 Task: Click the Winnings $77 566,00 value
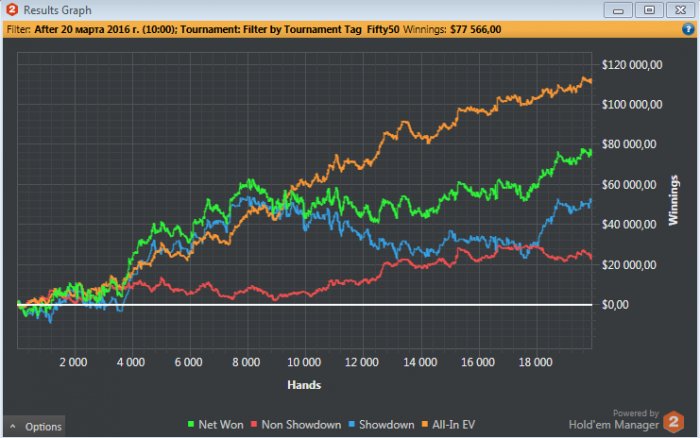(x=475, y=29)
